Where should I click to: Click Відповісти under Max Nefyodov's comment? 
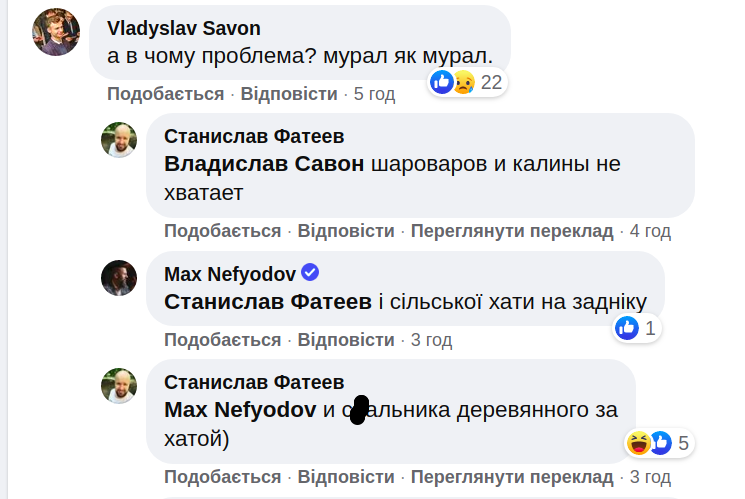pyautogui.click(x=346, y=340)
